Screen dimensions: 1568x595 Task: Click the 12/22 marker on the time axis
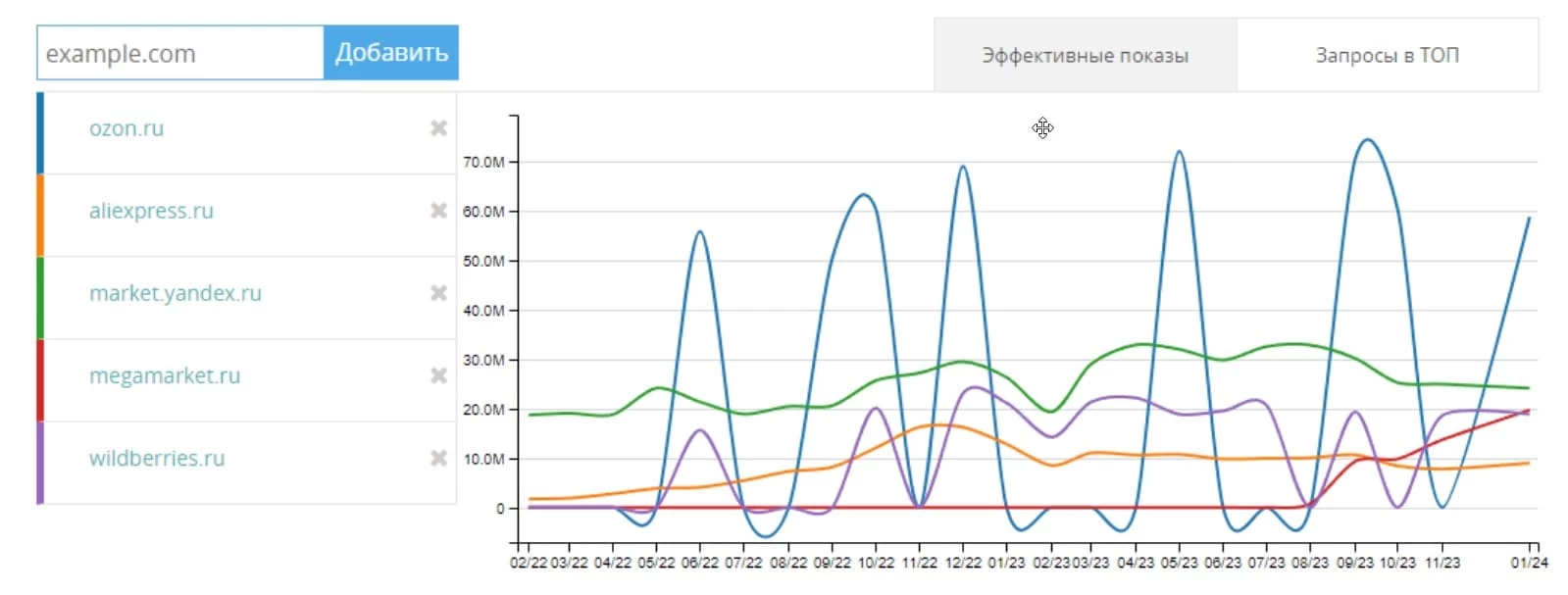click(962, 562)
